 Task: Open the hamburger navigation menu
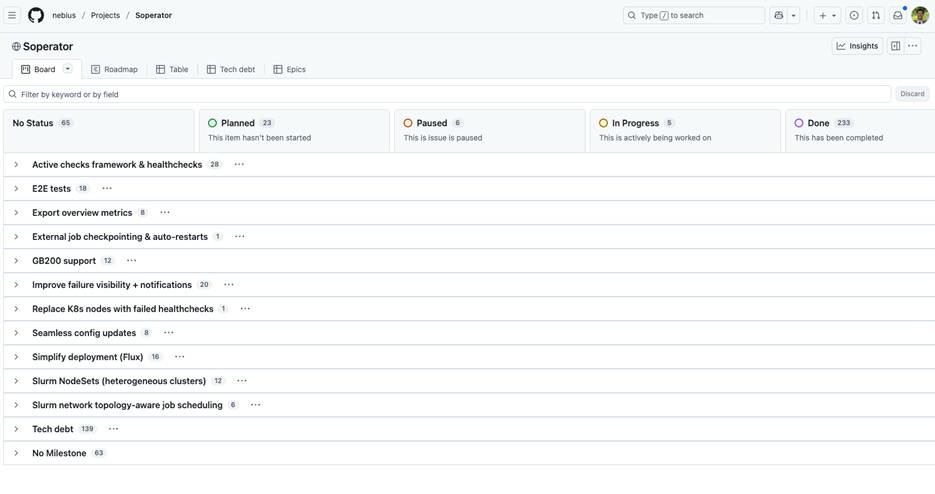click(x=12, y=16)
